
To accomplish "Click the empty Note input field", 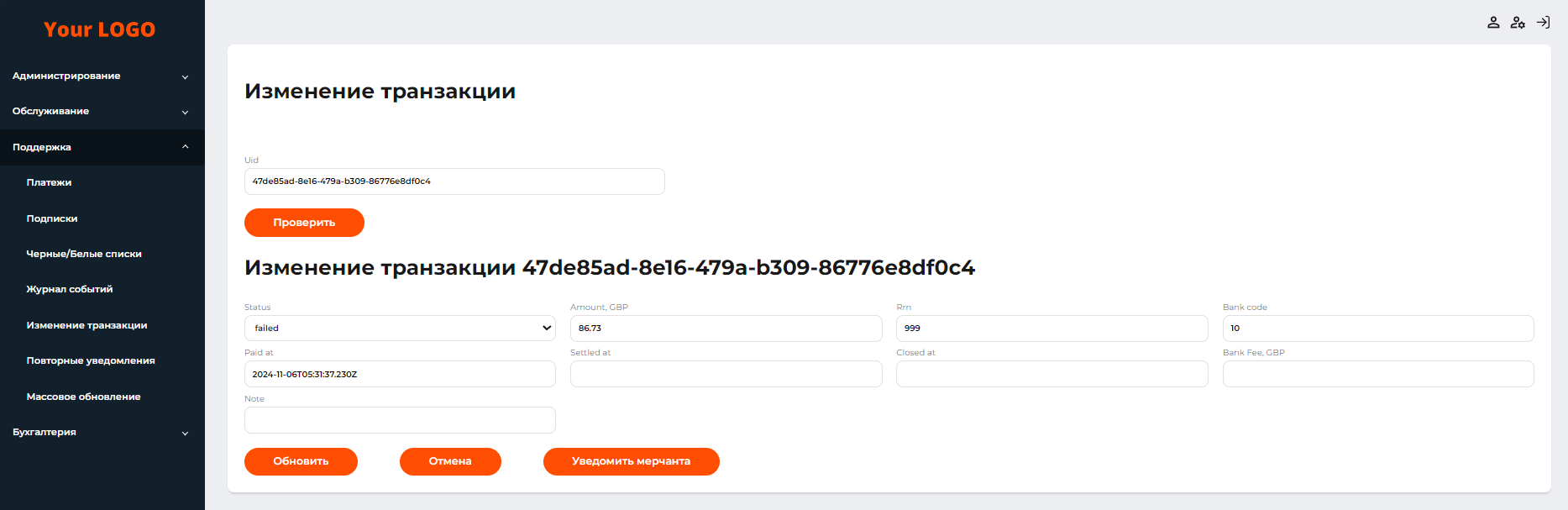I will (x=400, y=420).
